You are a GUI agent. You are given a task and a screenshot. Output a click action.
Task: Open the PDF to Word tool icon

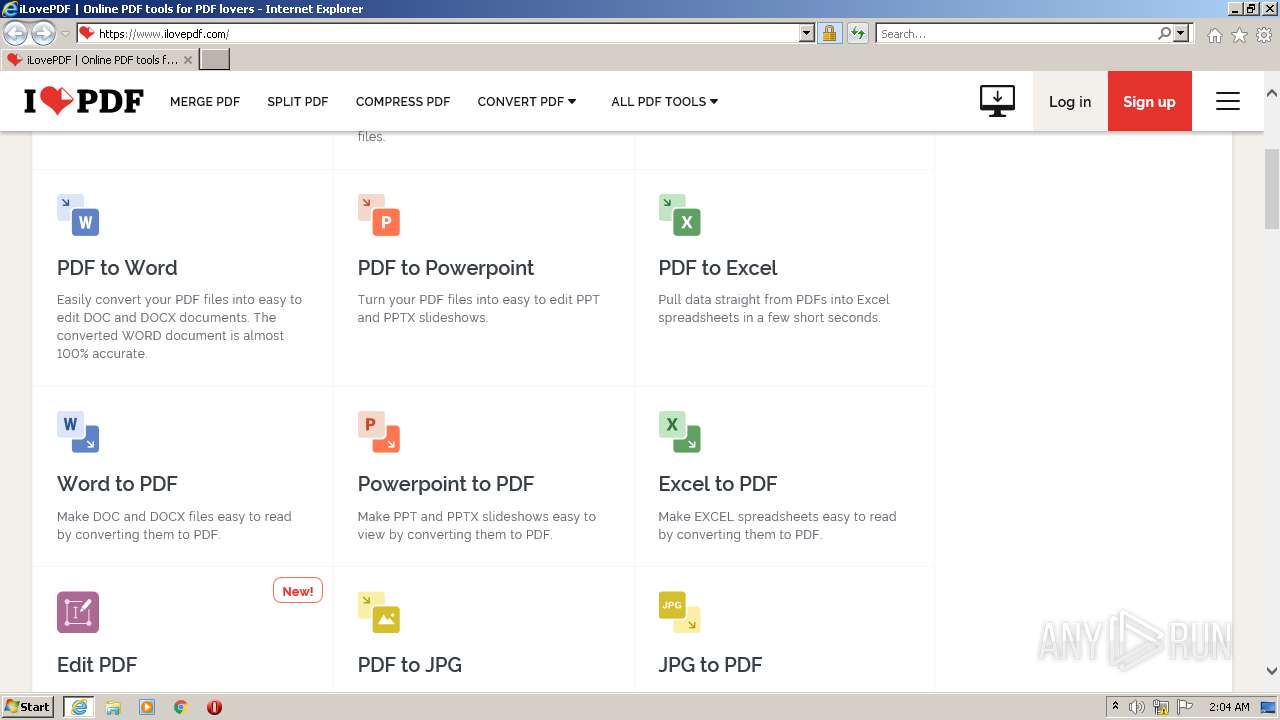[78, 215]
